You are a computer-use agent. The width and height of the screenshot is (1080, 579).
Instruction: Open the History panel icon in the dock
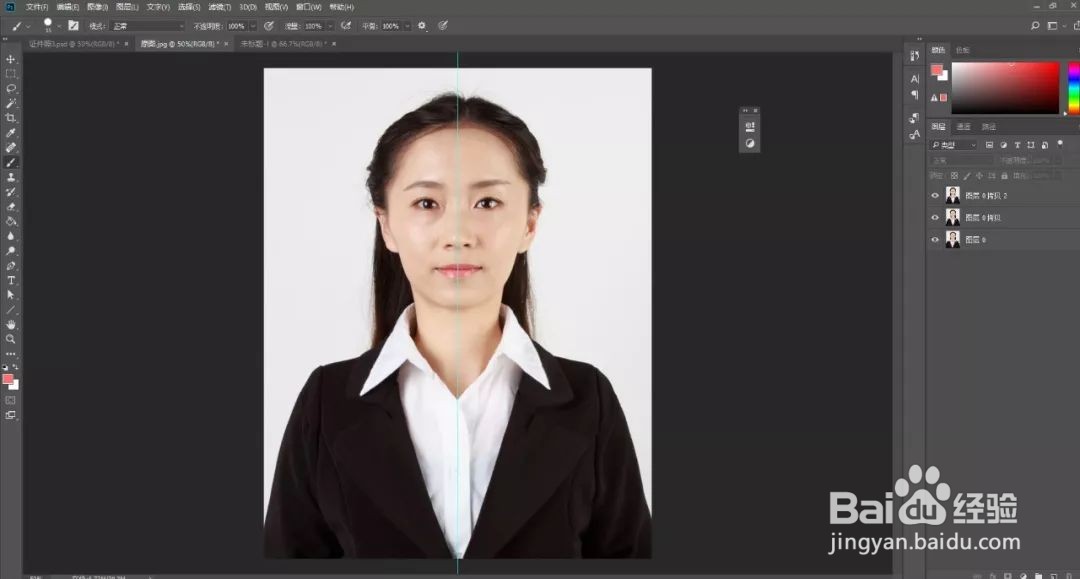[914, 56]
